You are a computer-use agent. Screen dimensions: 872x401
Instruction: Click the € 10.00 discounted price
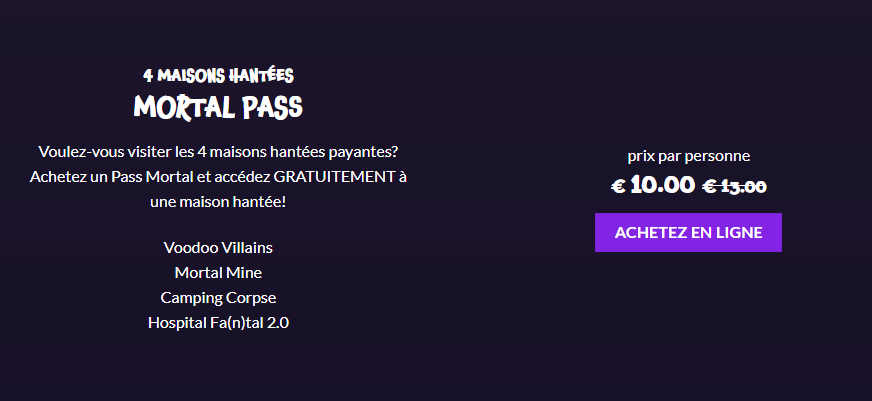tap(653, 185)
